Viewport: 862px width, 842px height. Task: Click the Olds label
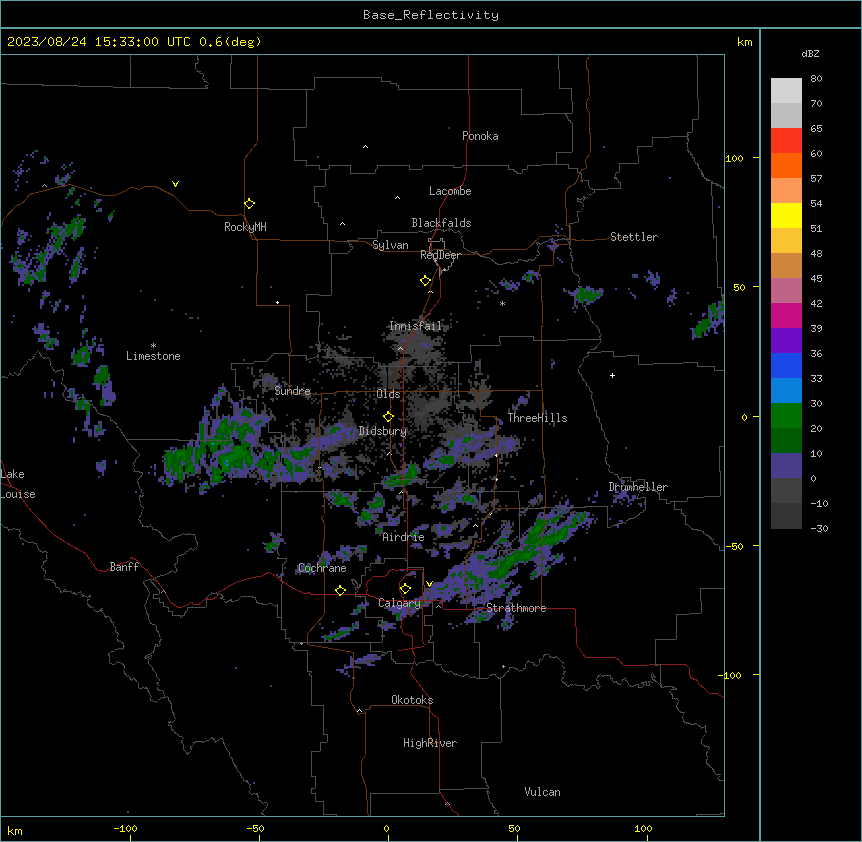388,394
